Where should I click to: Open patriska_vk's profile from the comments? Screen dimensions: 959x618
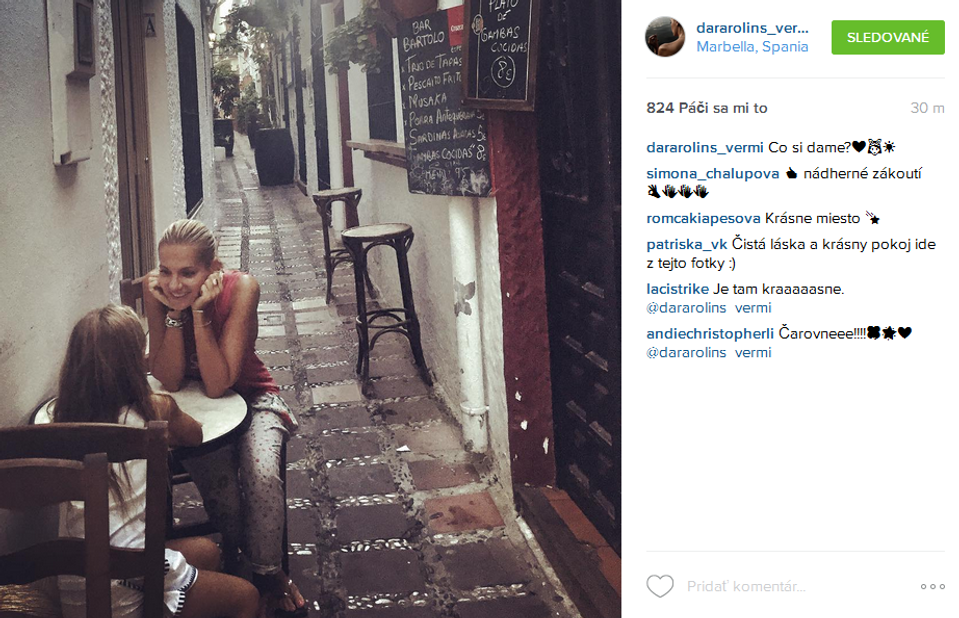pyautogui.click(x=686, y=244)
